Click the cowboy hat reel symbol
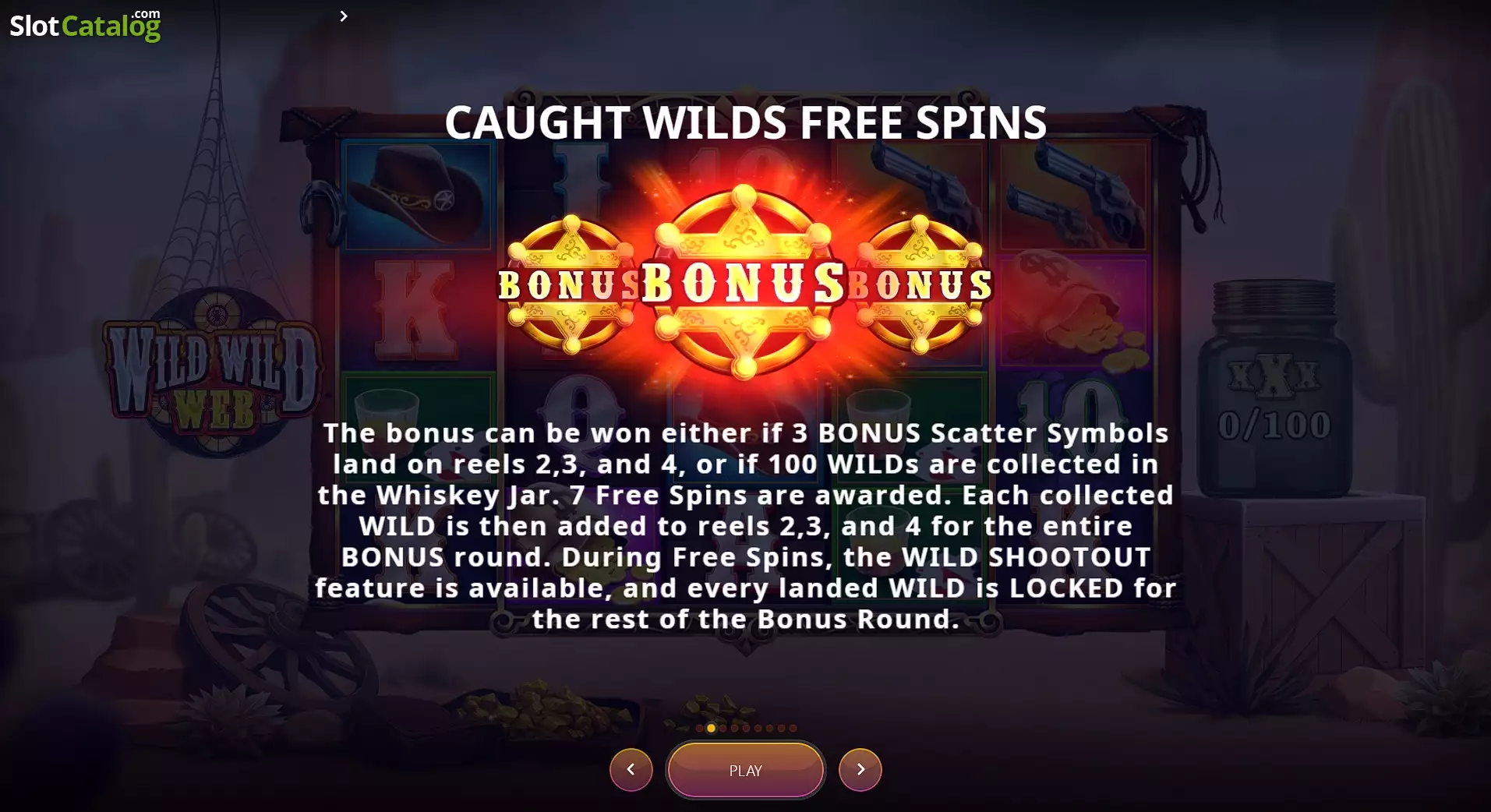 pos(417,195)
